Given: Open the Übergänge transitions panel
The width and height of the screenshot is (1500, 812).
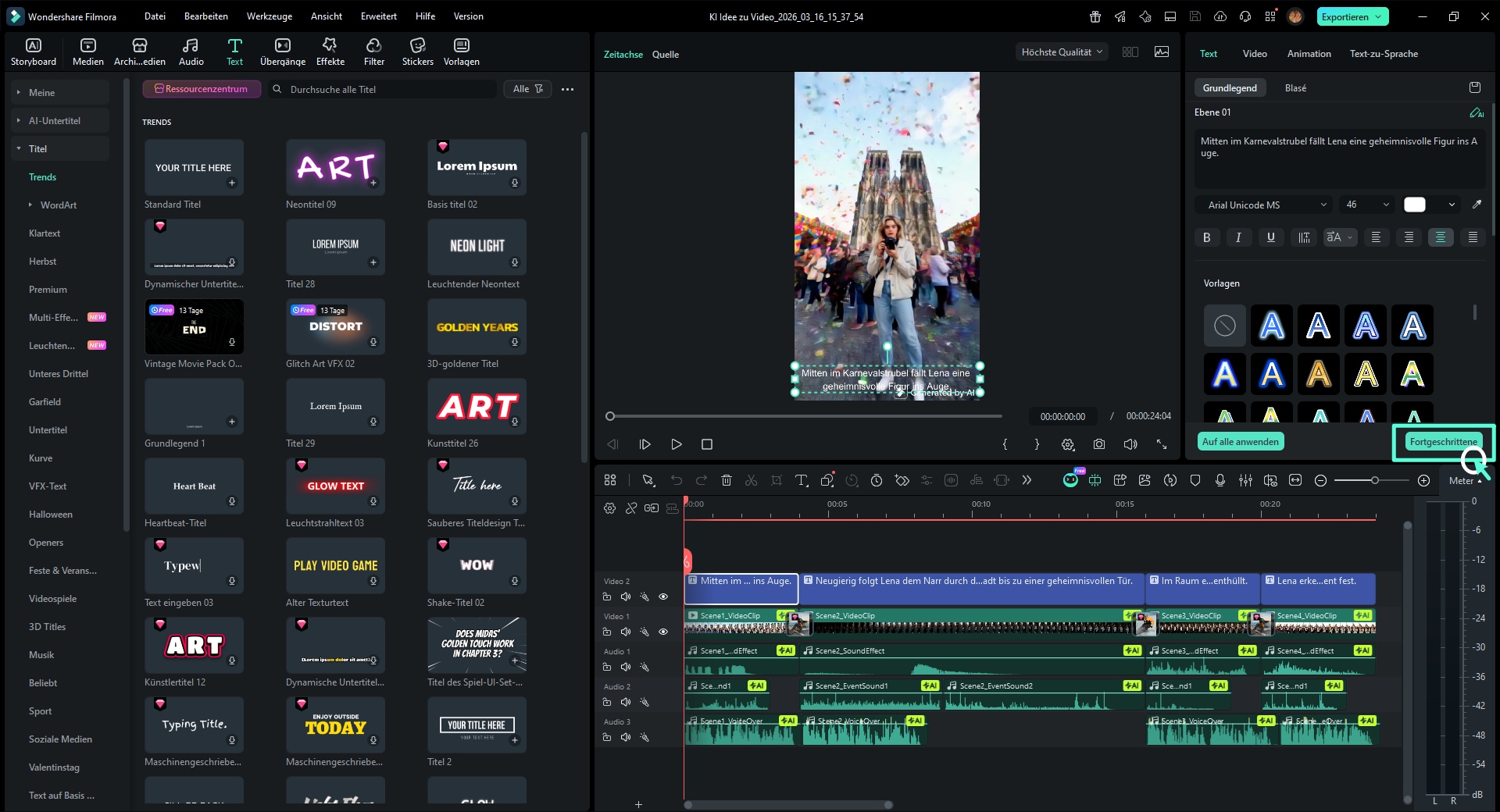Looking at the screenshot, I should [x=283, y=52].
